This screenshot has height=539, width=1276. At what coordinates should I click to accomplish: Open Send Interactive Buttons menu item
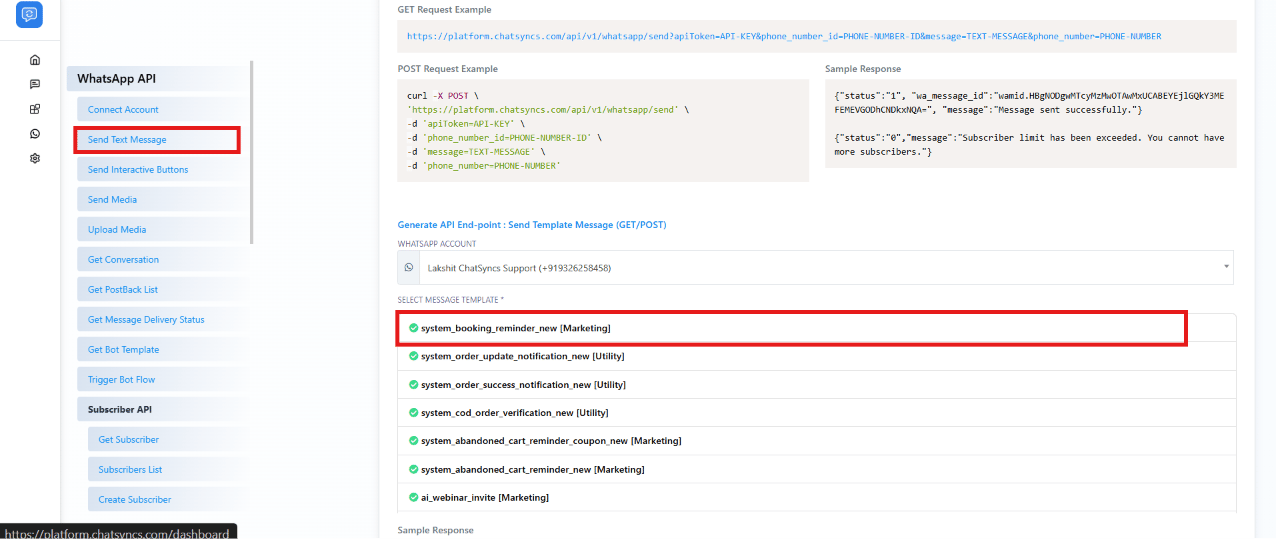point(160,170)
